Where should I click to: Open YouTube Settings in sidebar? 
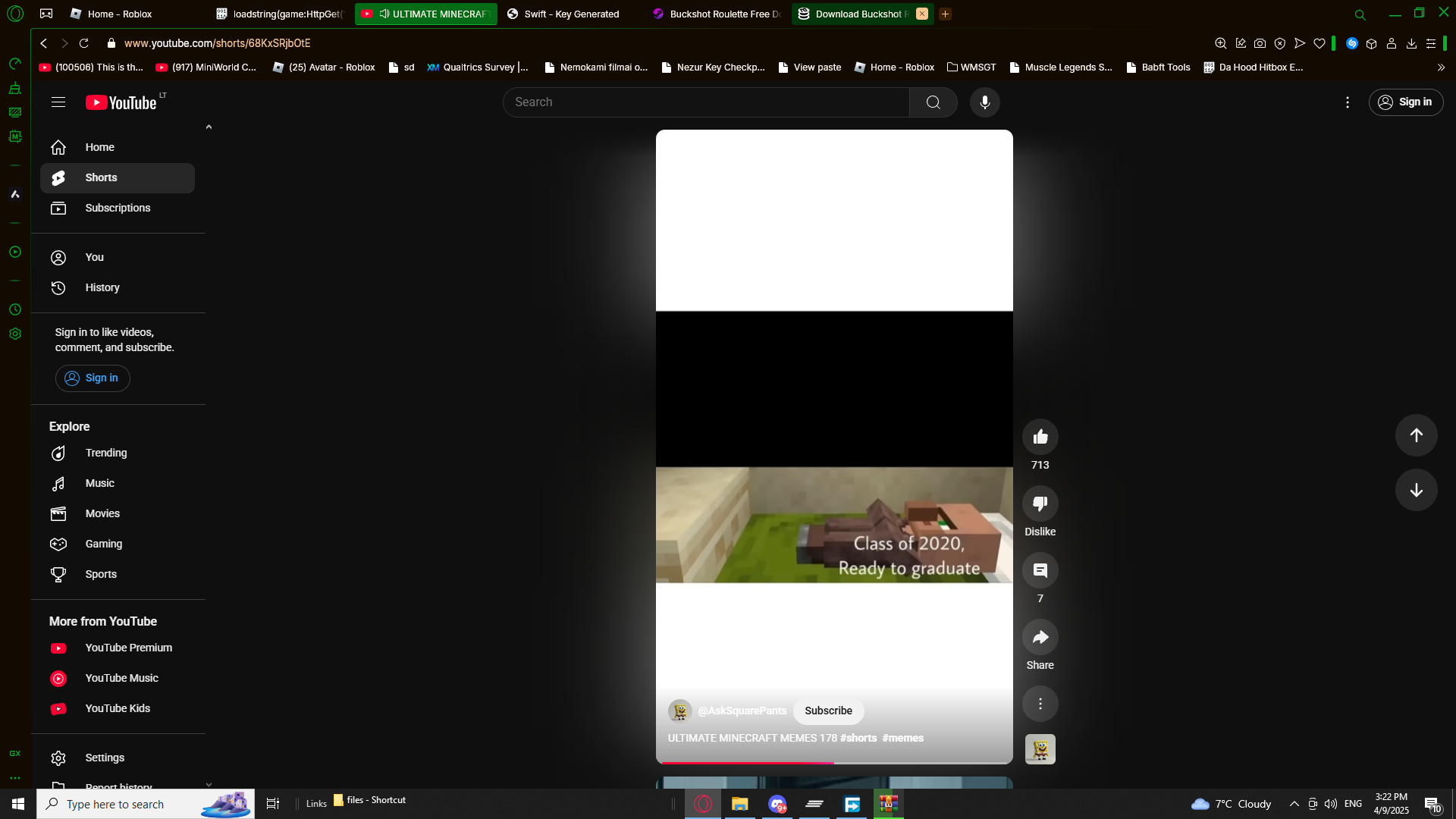[118, 758]
